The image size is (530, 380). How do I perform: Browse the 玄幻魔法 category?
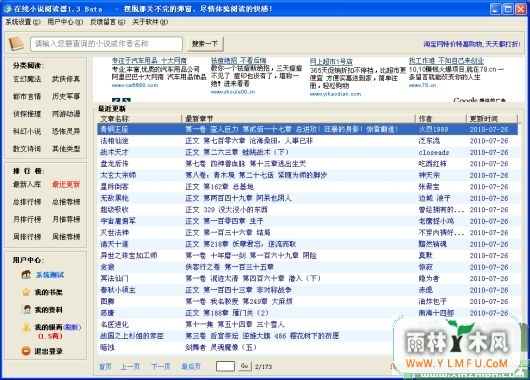coord(27,79)
